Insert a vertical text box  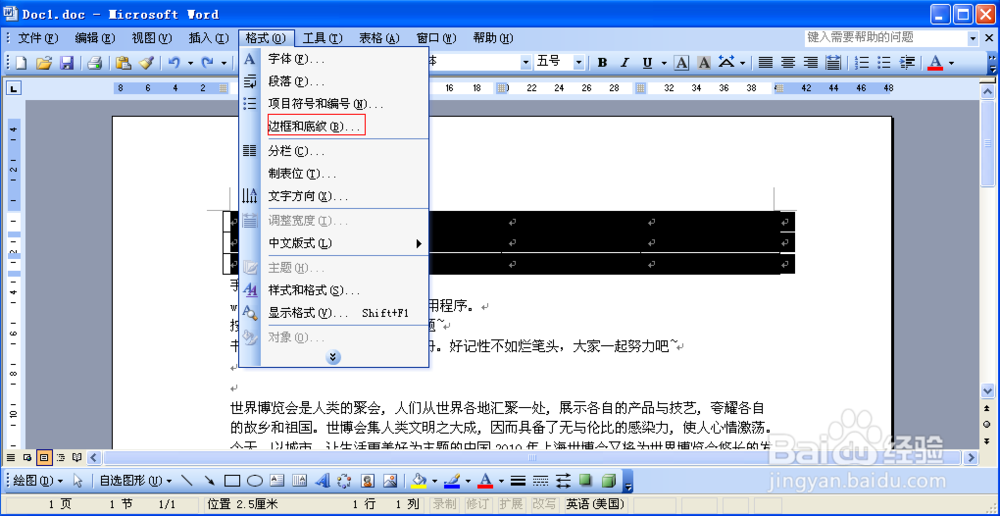click(299, 480)
